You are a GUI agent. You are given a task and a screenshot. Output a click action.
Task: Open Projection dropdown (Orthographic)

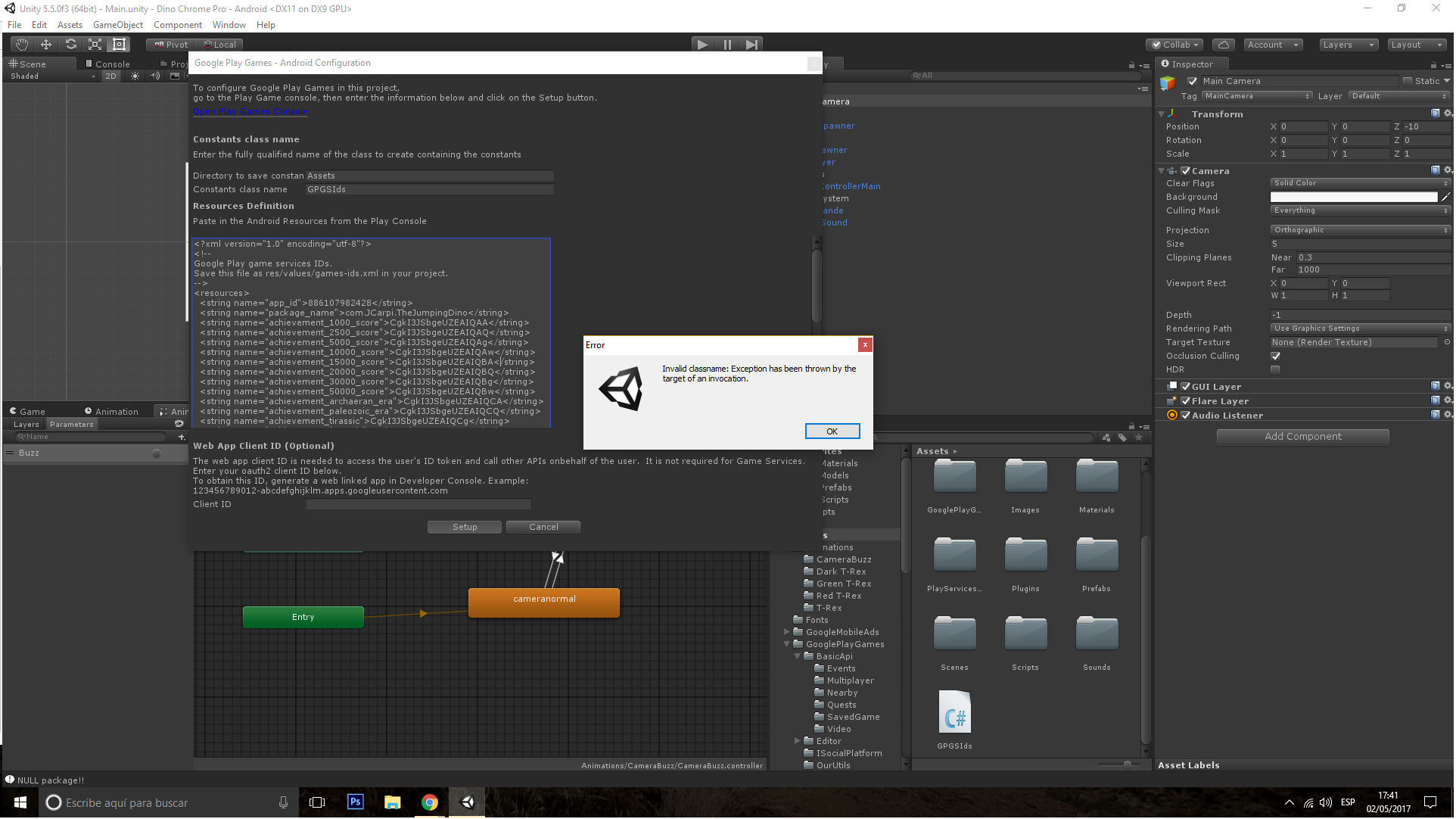pyautogui.click(x=1360, y=230)
